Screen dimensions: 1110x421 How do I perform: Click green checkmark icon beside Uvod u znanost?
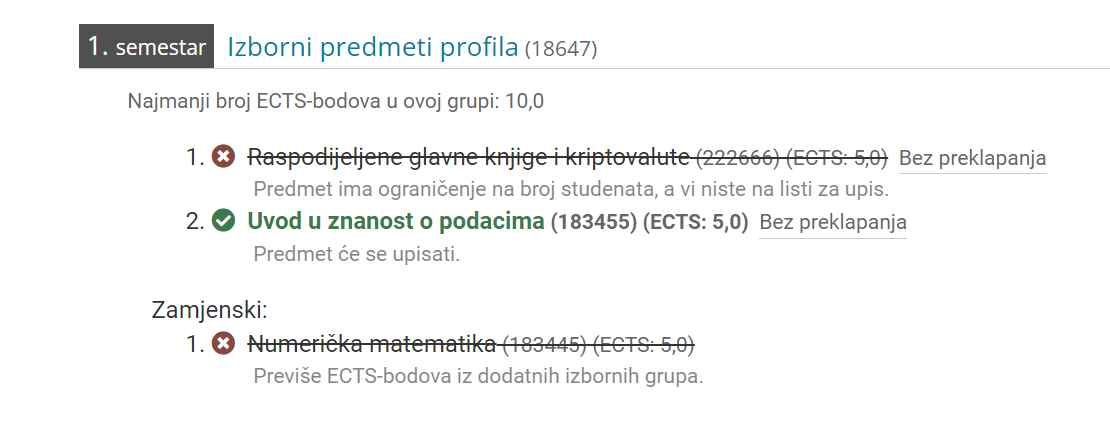coord(223,221)
